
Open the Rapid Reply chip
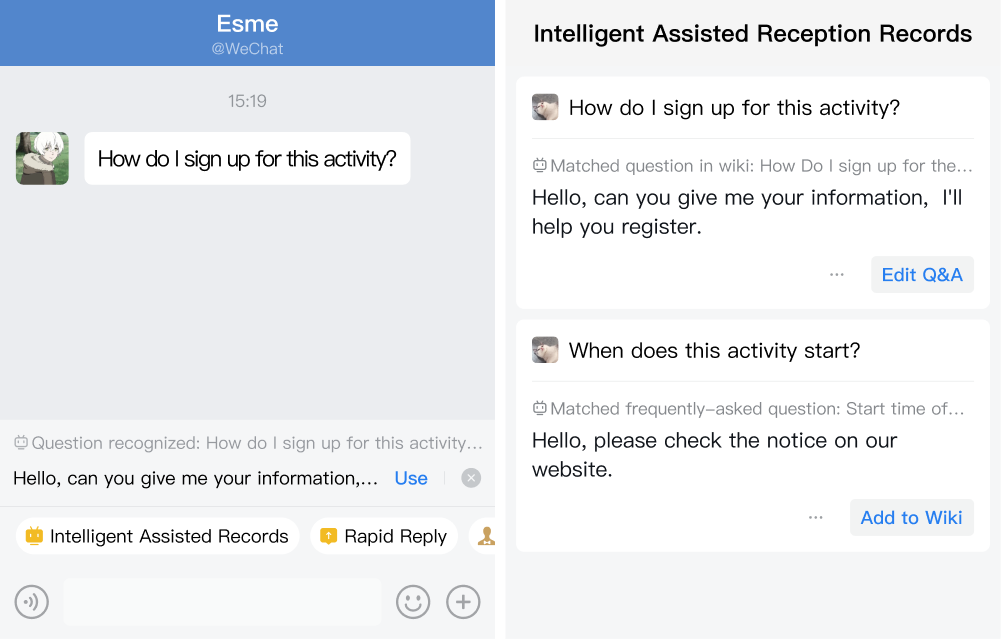pyautogui.click(x=384, y=536)
